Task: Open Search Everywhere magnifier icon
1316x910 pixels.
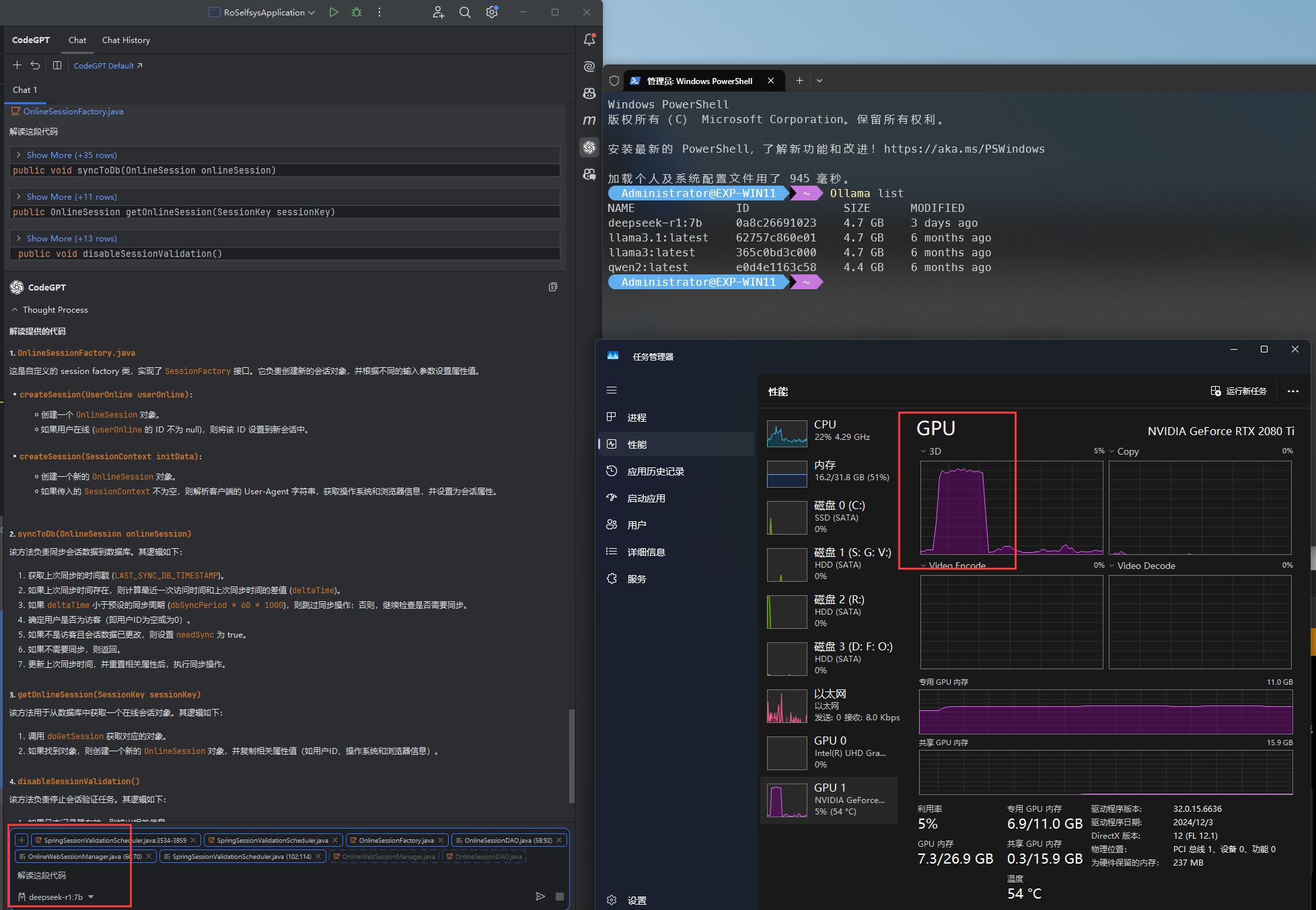Action: (465, 12)
